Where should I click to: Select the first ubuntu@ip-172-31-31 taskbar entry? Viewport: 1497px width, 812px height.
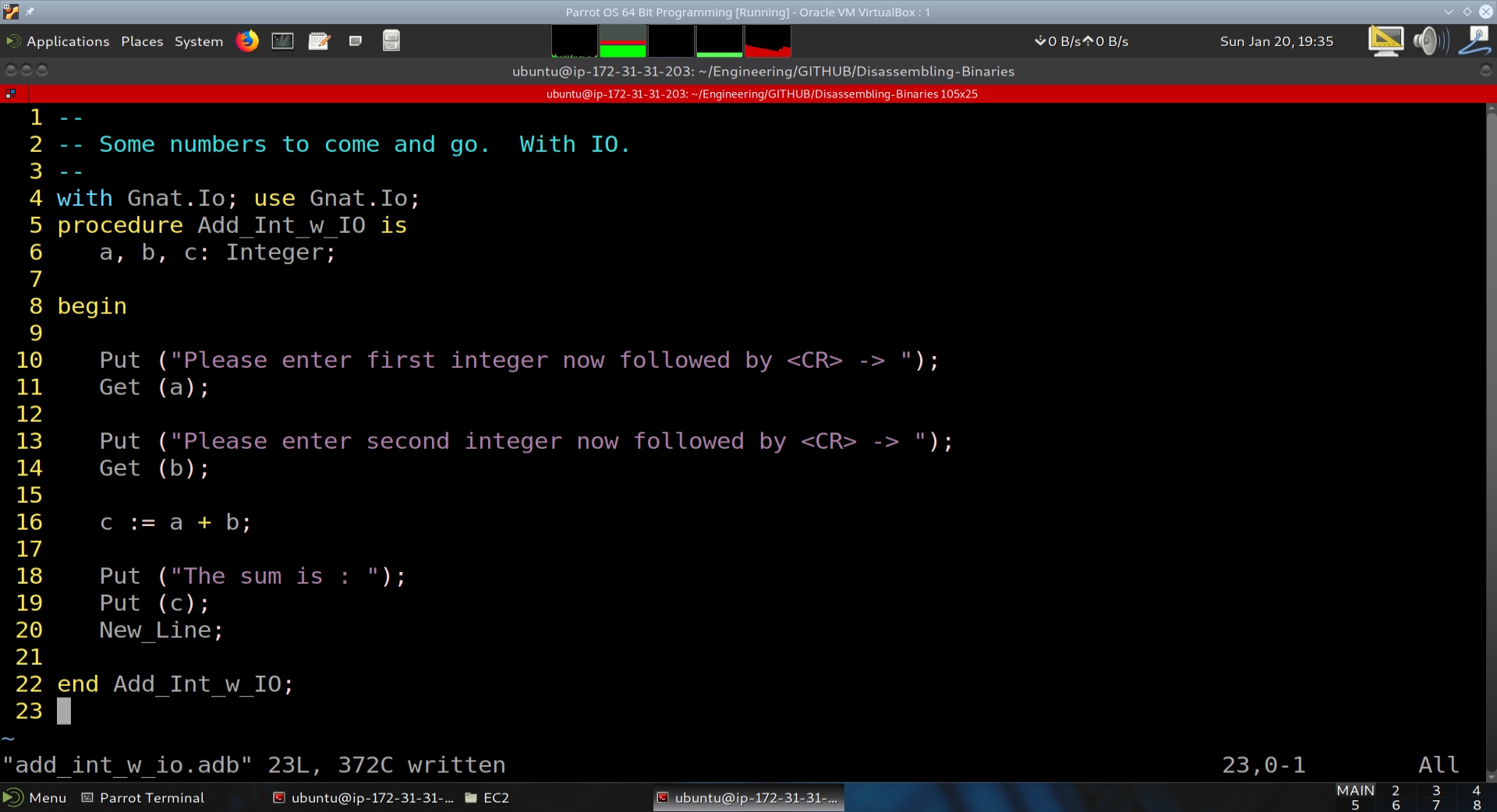[x=363, y=797]
